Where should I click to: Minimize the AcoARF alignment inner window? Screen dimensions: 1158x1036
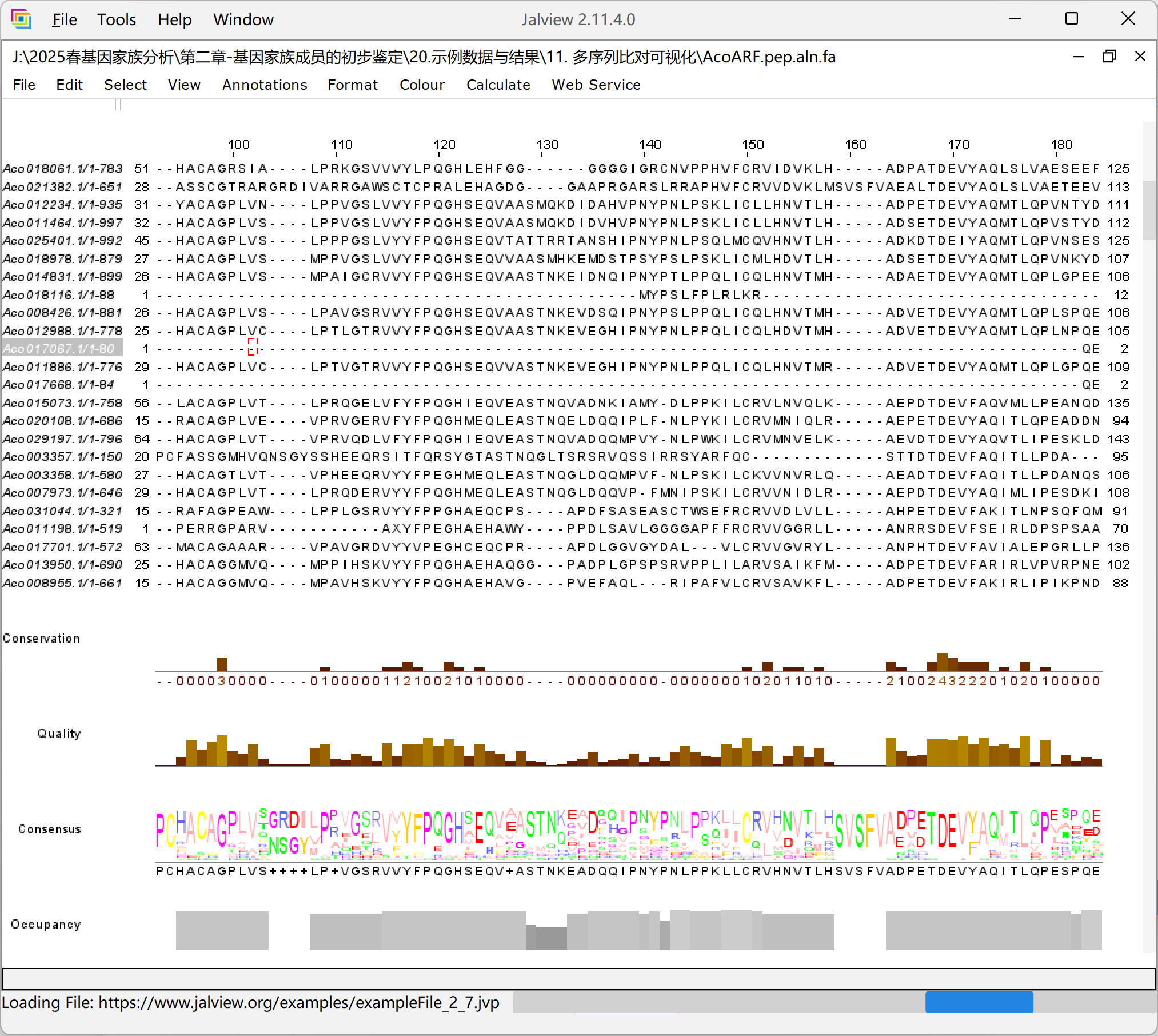(1078, 57)
